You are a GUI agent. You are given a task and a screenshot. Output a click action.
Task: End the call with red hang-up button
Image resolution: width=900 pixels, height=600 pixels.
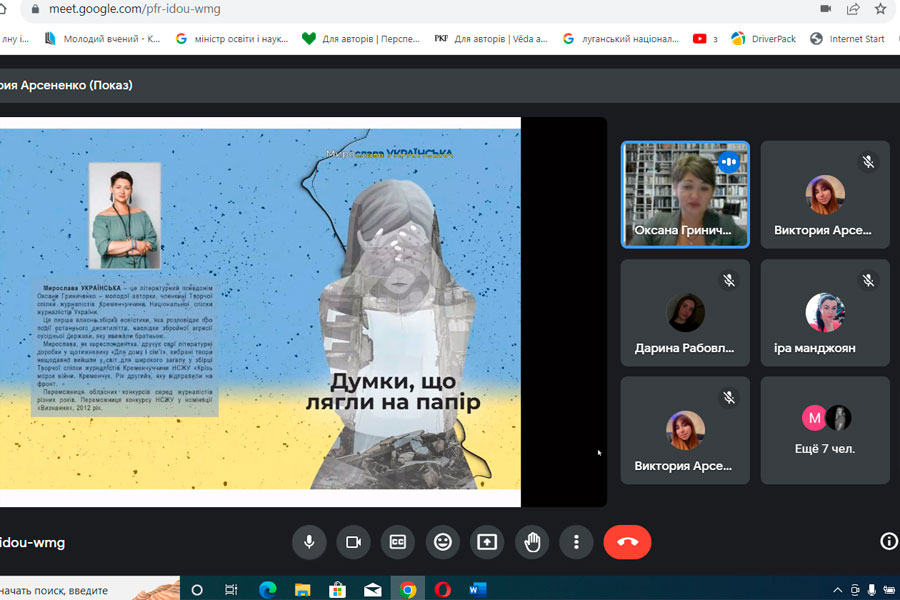coord(627,542)
